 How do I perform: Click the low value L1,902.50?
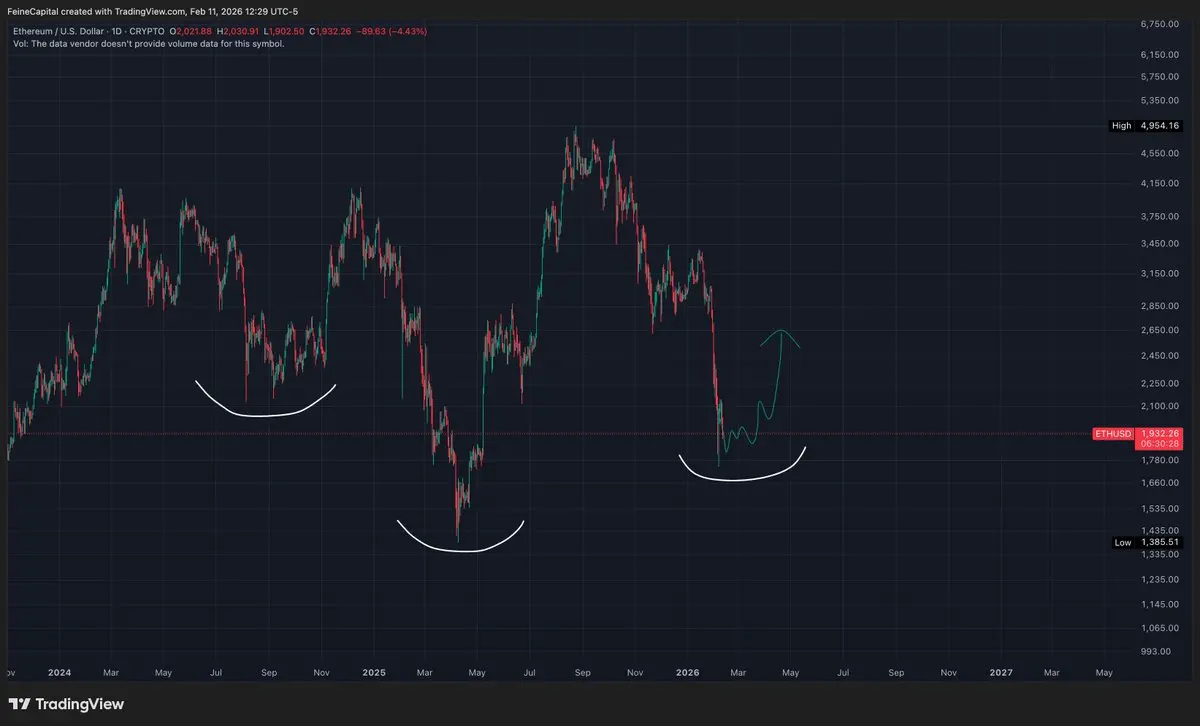pyautogui.click(x=285, y=32)
